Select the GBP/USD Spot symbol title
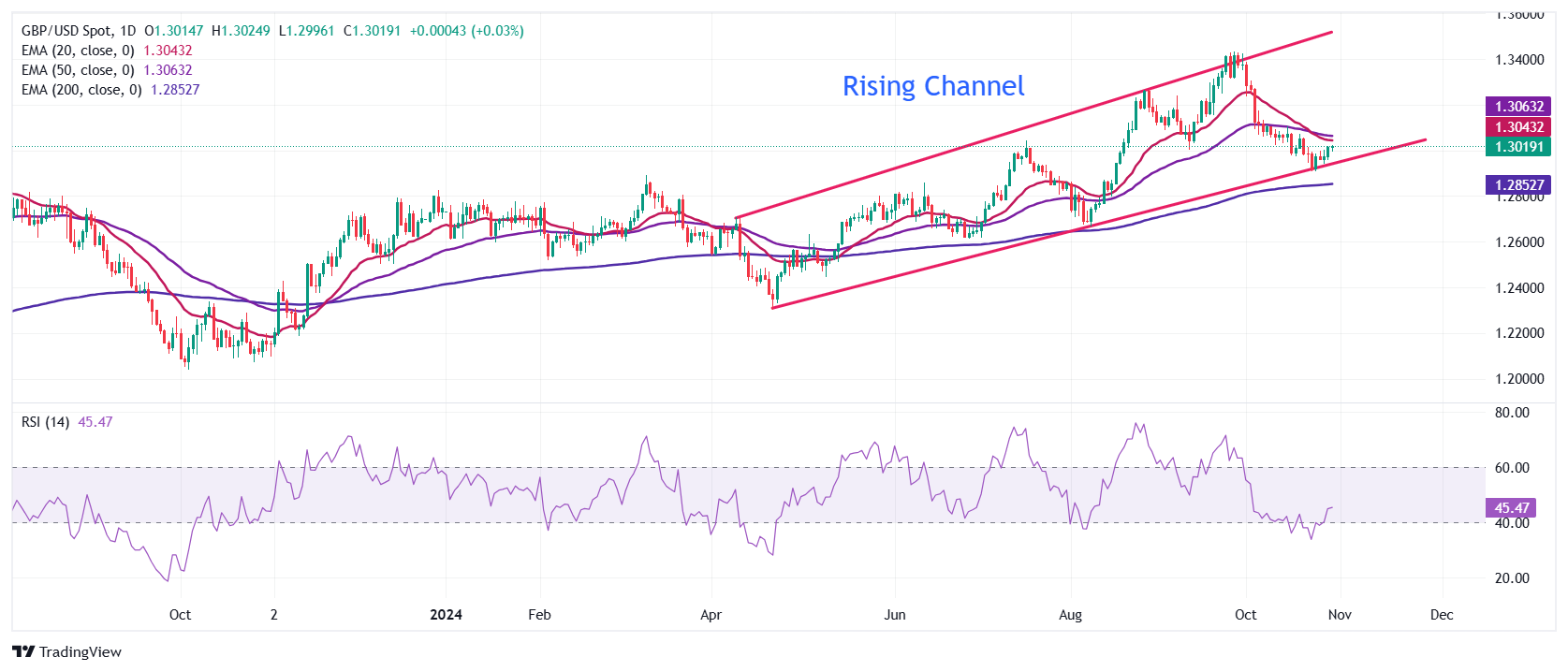The height and width of the screenshot is (672, 1568). click(x=79, y=31)
